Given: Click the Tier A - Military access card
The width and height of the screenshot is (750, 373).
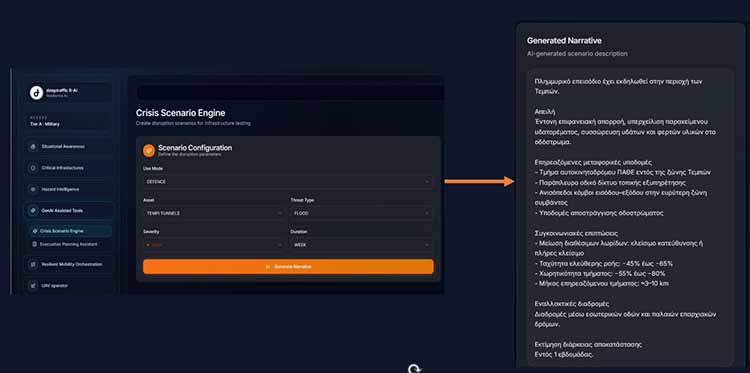Looking at the screenshot, I should coord(68,121).
